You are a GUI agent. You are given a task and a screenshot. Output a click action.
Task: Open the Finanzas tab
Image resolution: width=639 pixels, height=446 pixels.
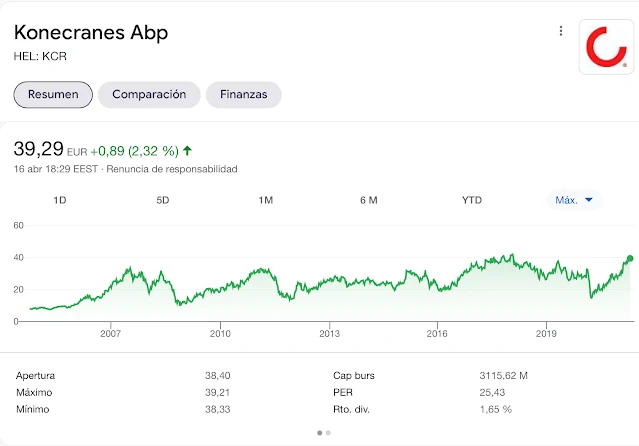(x=244, y=95)
